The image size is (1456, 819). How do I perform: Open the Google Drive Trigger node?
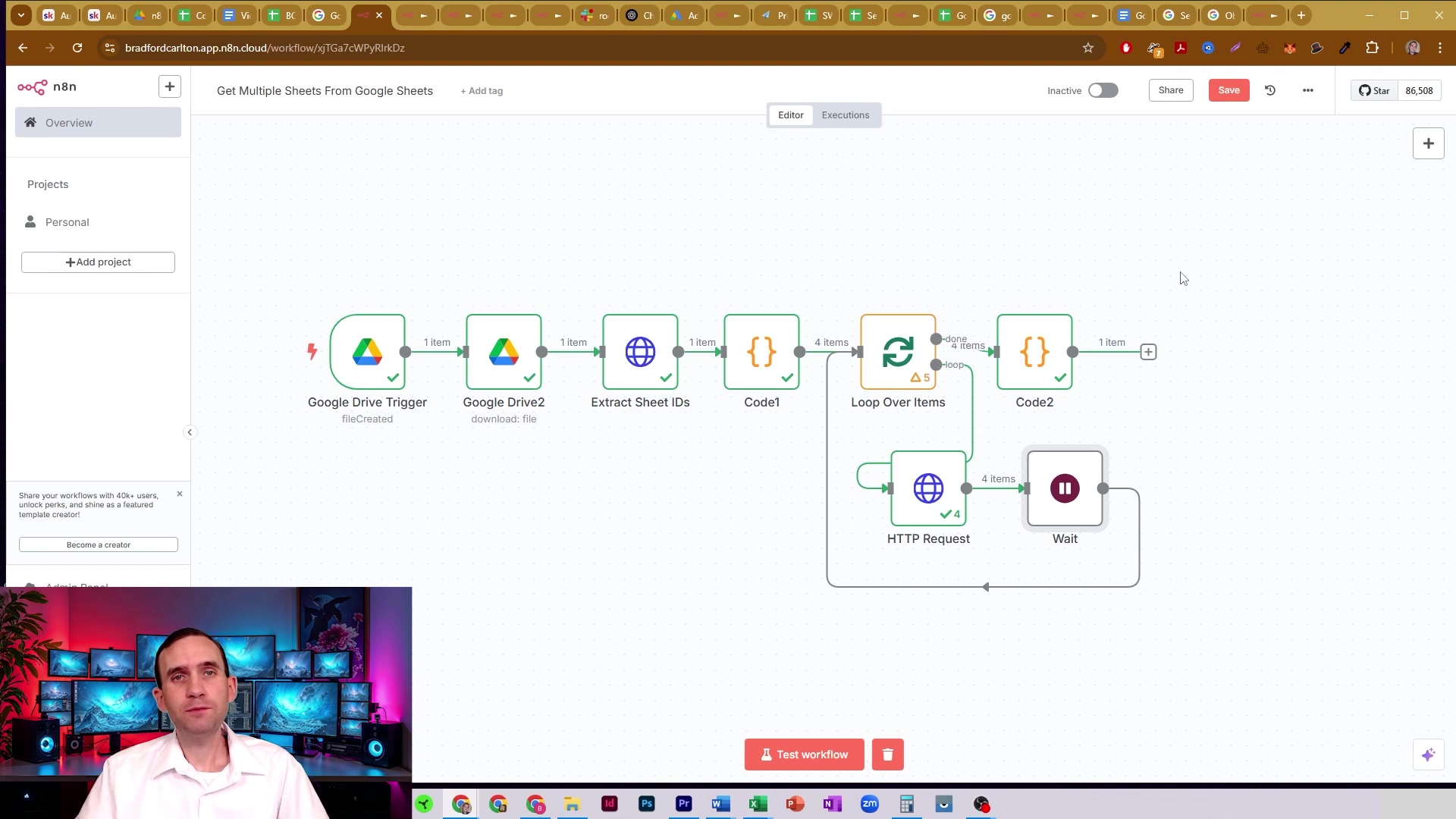point(367,352)
